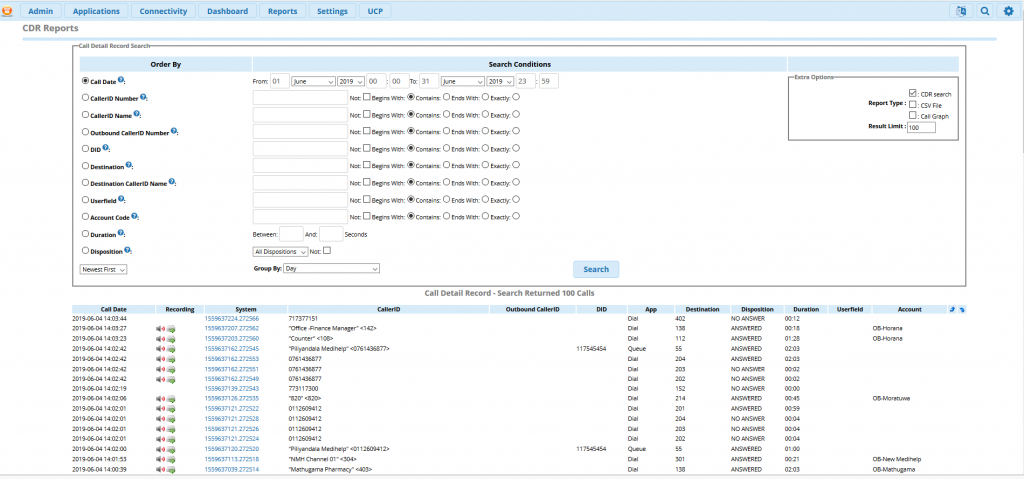Open system record 1559637139.272543
The width and height of the screenshot is (1024, 479).
click(x=232, y=389)
